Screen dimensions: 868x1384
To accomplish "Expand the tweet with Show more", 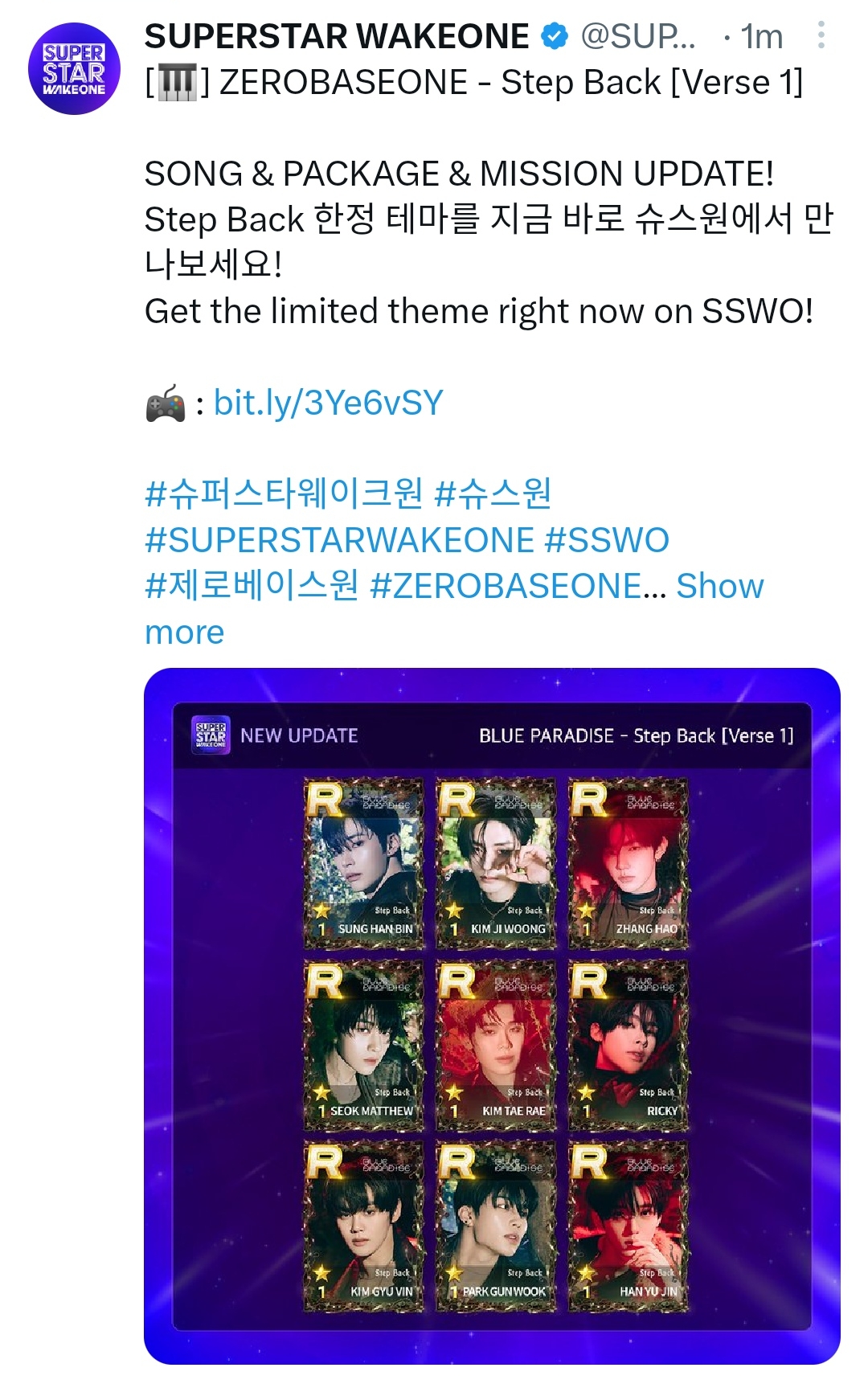I will pos(454,609).
